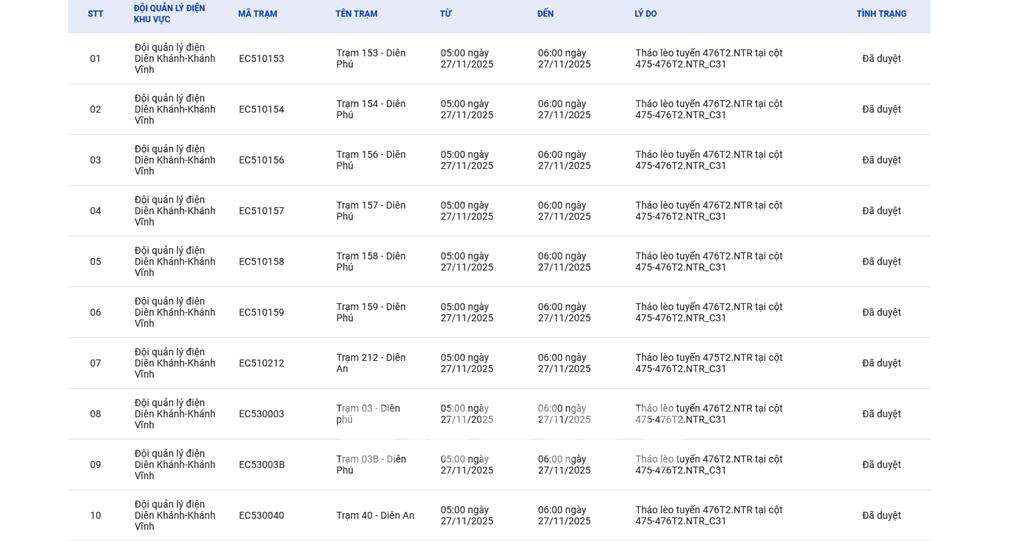This screenshot has width=1024, height=541.
Task: Click station code EC530003
Action: (x=261, y=414)
